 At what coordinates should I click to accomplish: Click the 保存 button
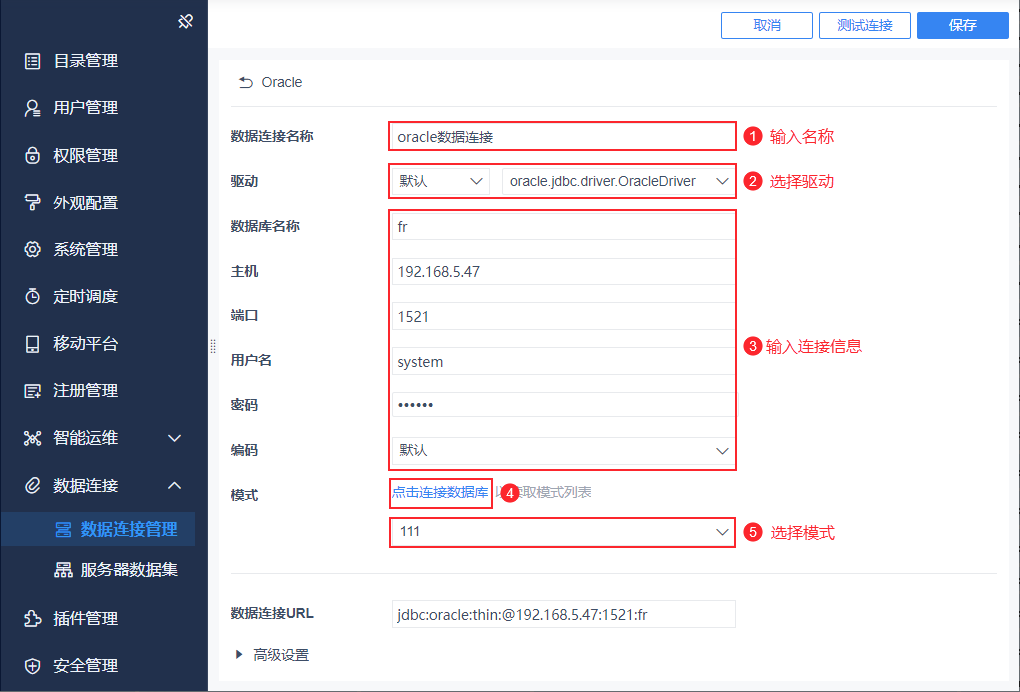click(x=963, y=25)
